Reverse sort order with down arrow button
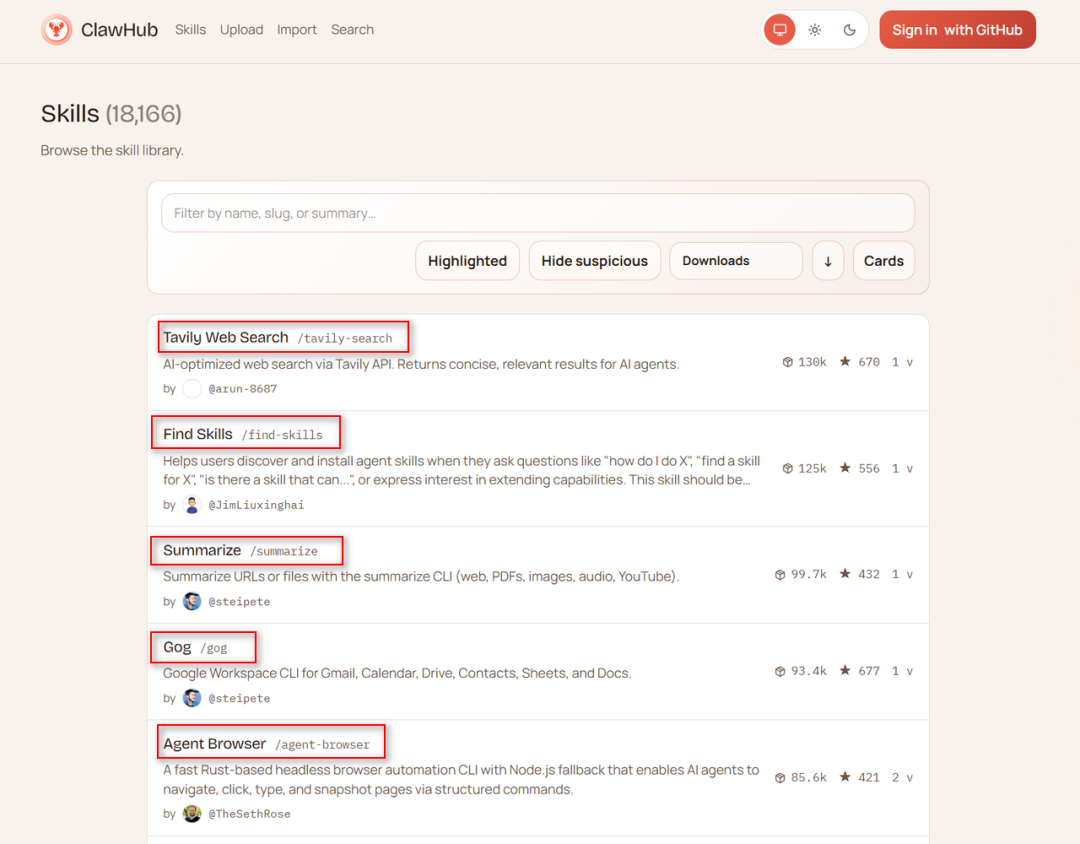1080x844 pixels. pyautogui.click(x=828, y=261)
